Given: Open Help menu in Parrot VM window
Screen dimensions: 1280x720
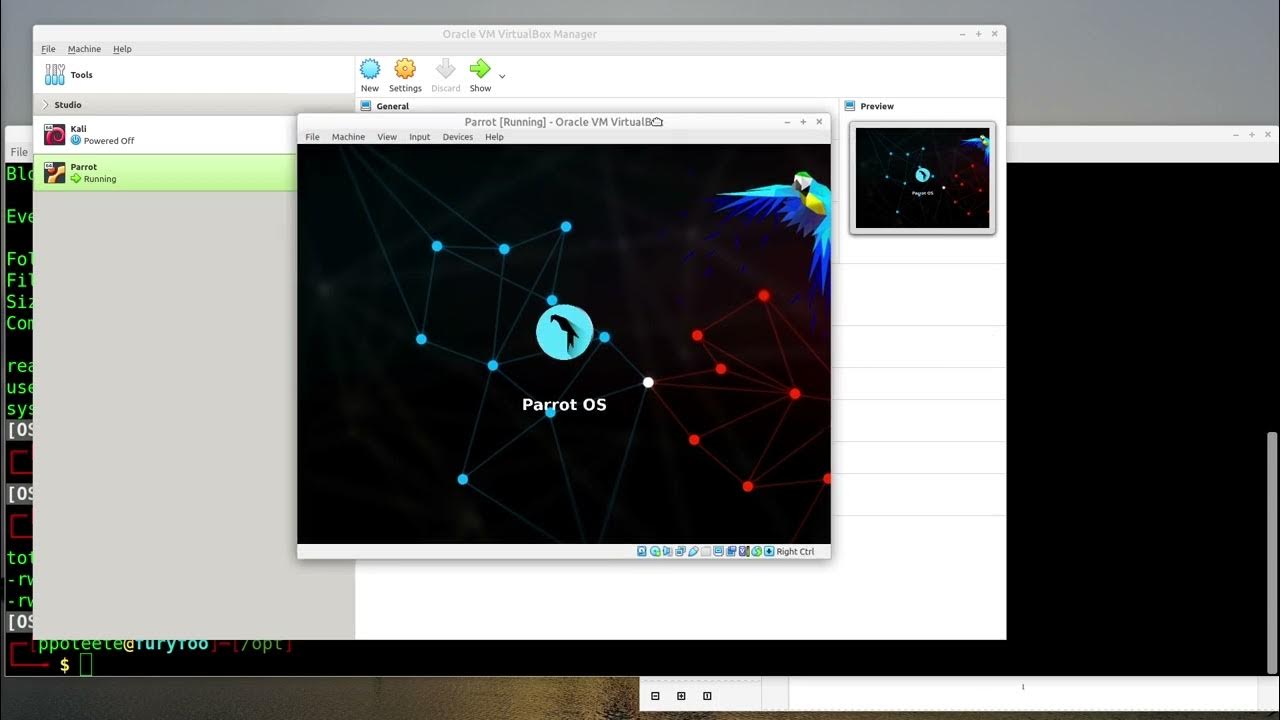Looking at the screenshot, I should click(494, 137).
